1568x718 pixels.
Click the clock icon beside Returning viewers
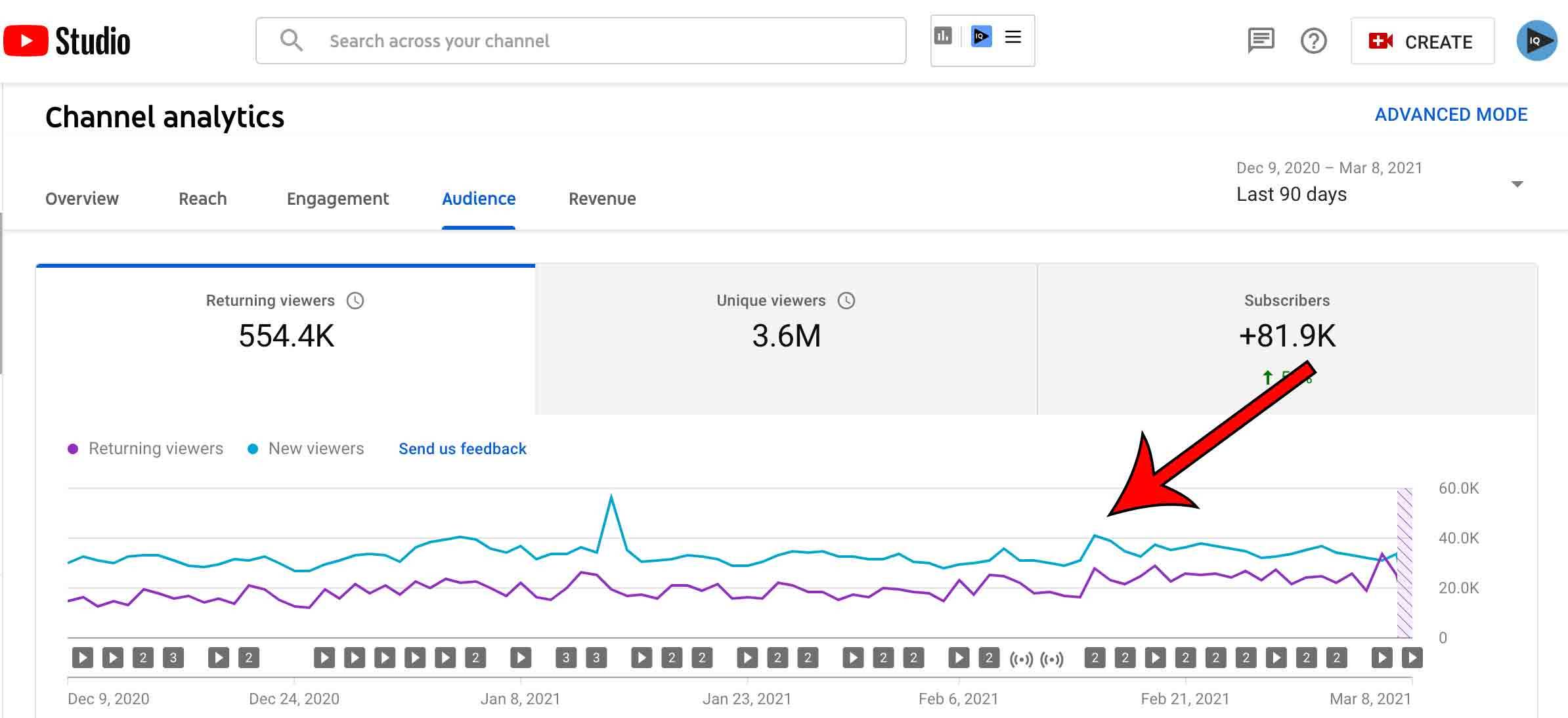pos(355,301)
